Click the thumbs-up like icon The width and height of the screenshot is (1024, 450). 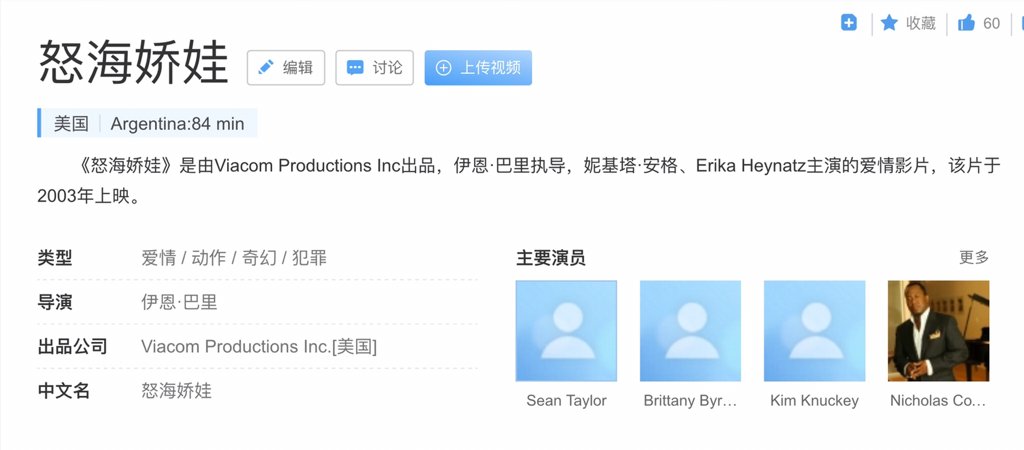coord(966,23)
